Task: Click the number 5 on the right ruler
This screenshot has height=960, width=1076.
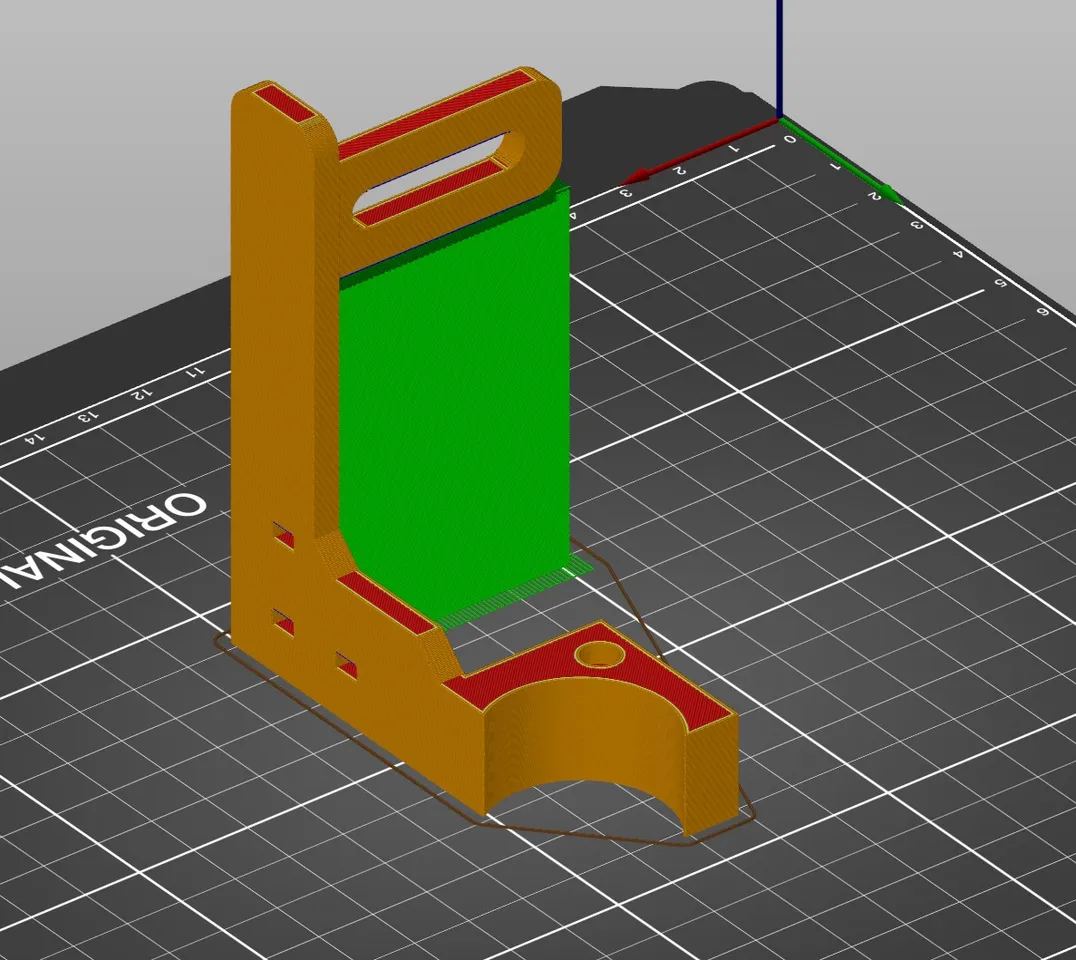Action: coord(998,281)
